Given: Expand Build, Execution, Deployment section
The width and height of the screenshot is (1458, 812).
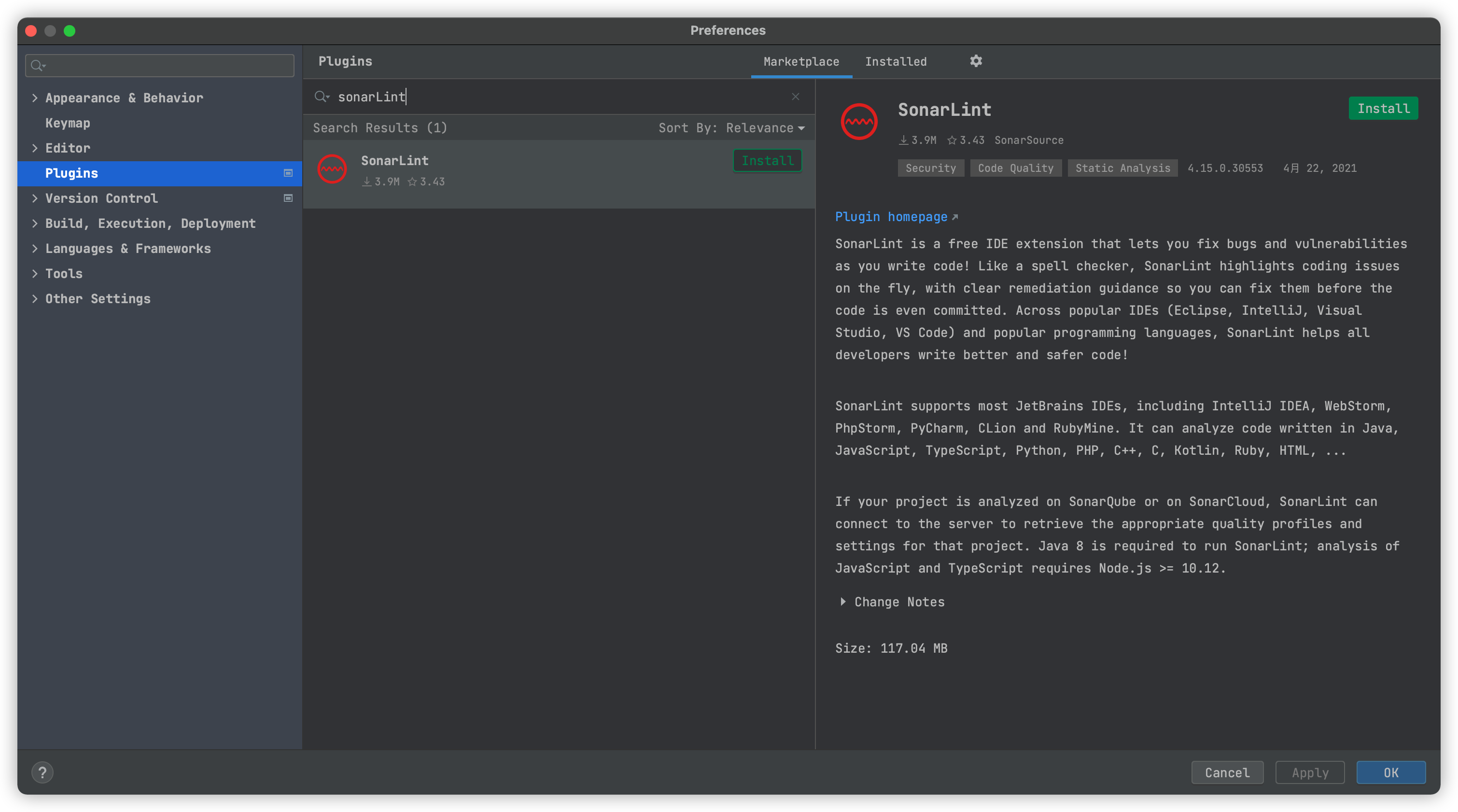Looking at the screenshot, I should tap(35, 224).
